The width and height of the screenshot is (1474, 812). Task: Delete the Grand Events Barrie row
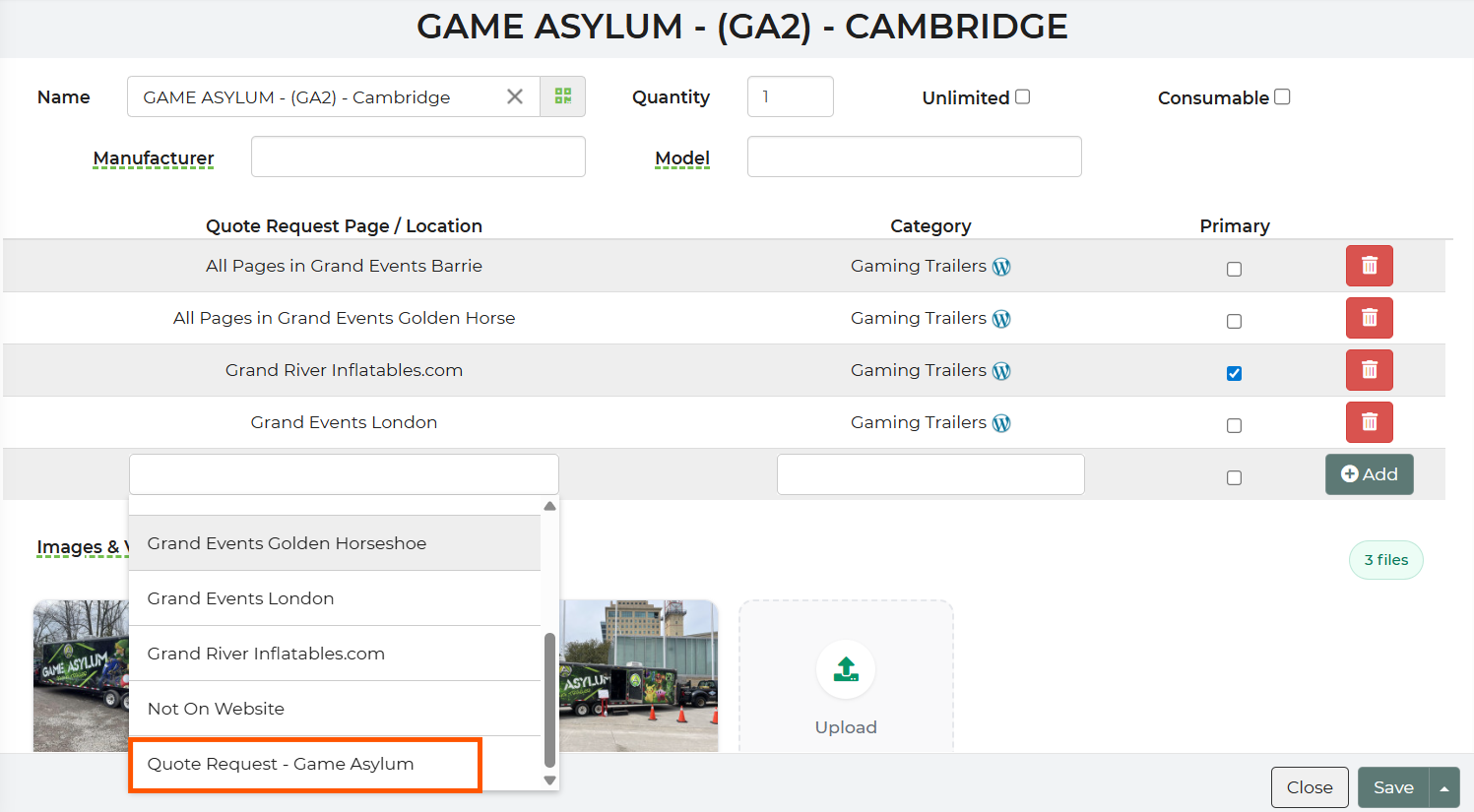click(1370, 266)
